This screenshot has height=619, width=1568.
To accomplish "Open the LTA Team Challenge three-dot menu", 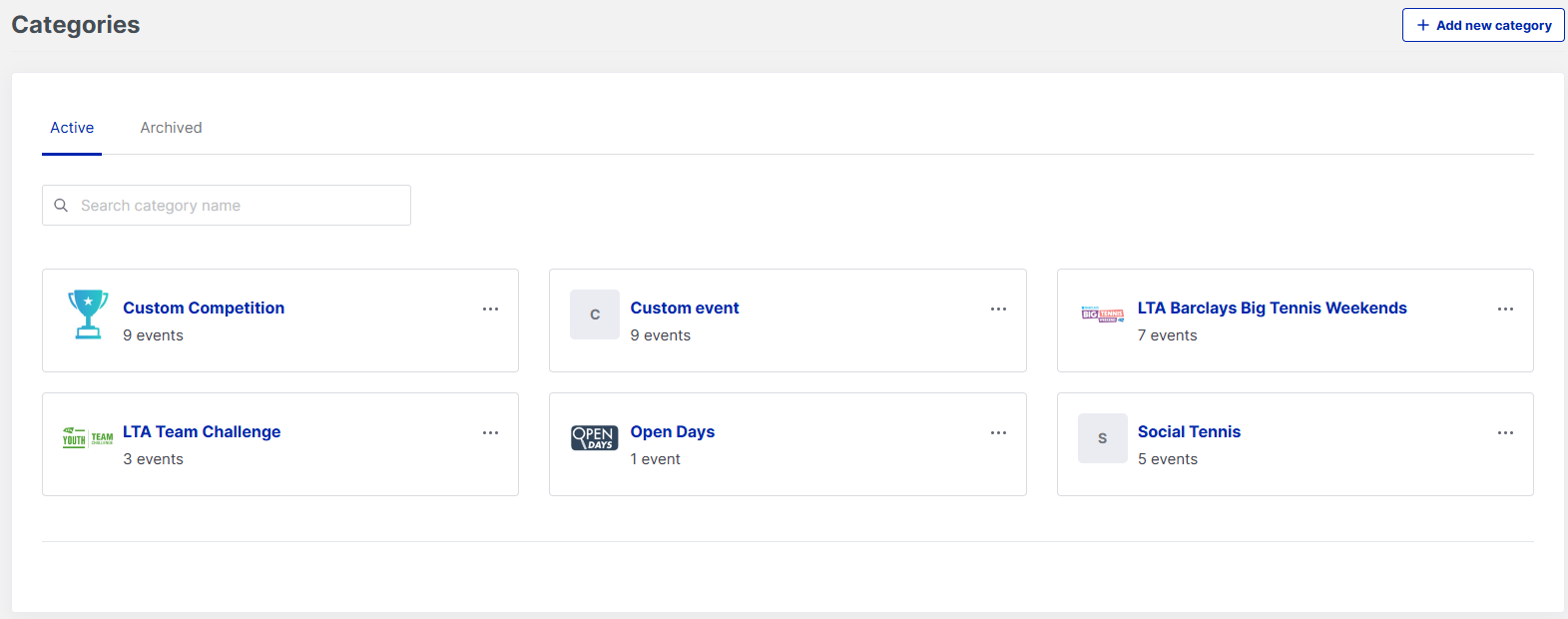I will (490, 433).
